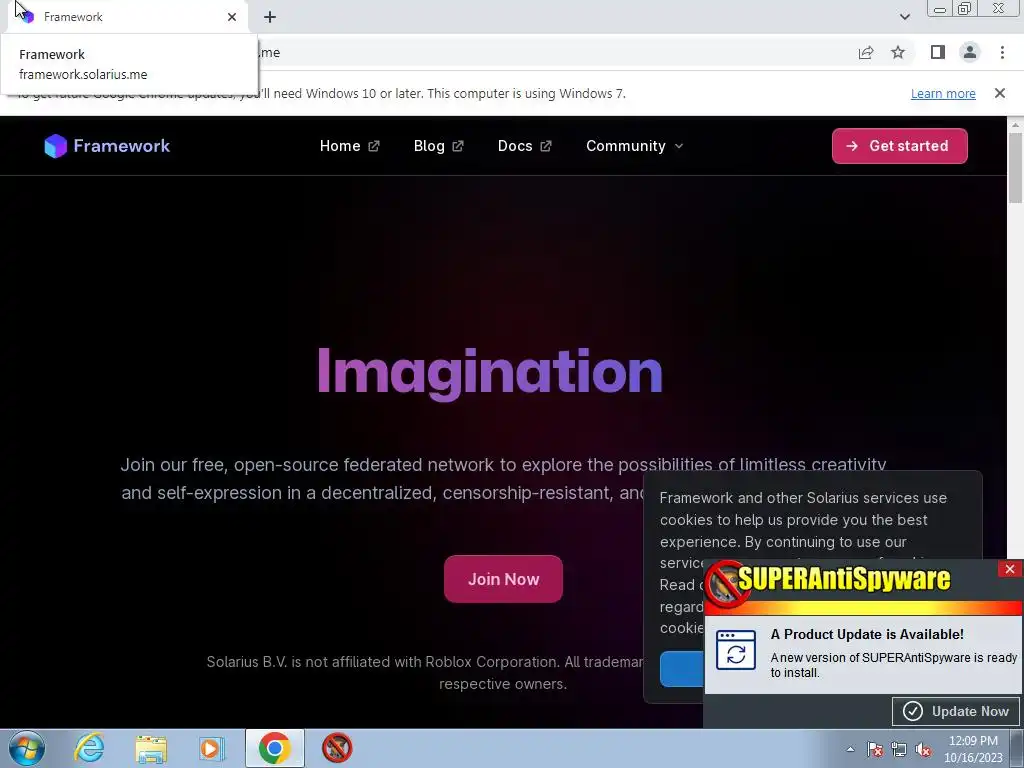The width and height of the screenshot is (1024, 768).
Task: Close the Framework browser tab
Action: 232,17
